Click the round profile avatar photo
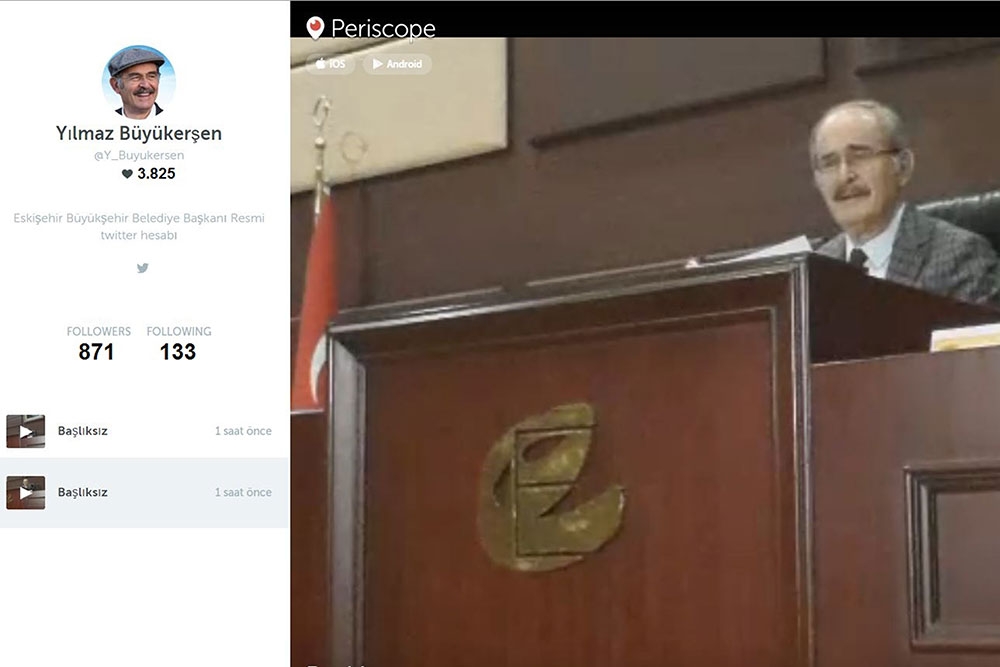The image size is (1000, 667). [x=138, y=82]
